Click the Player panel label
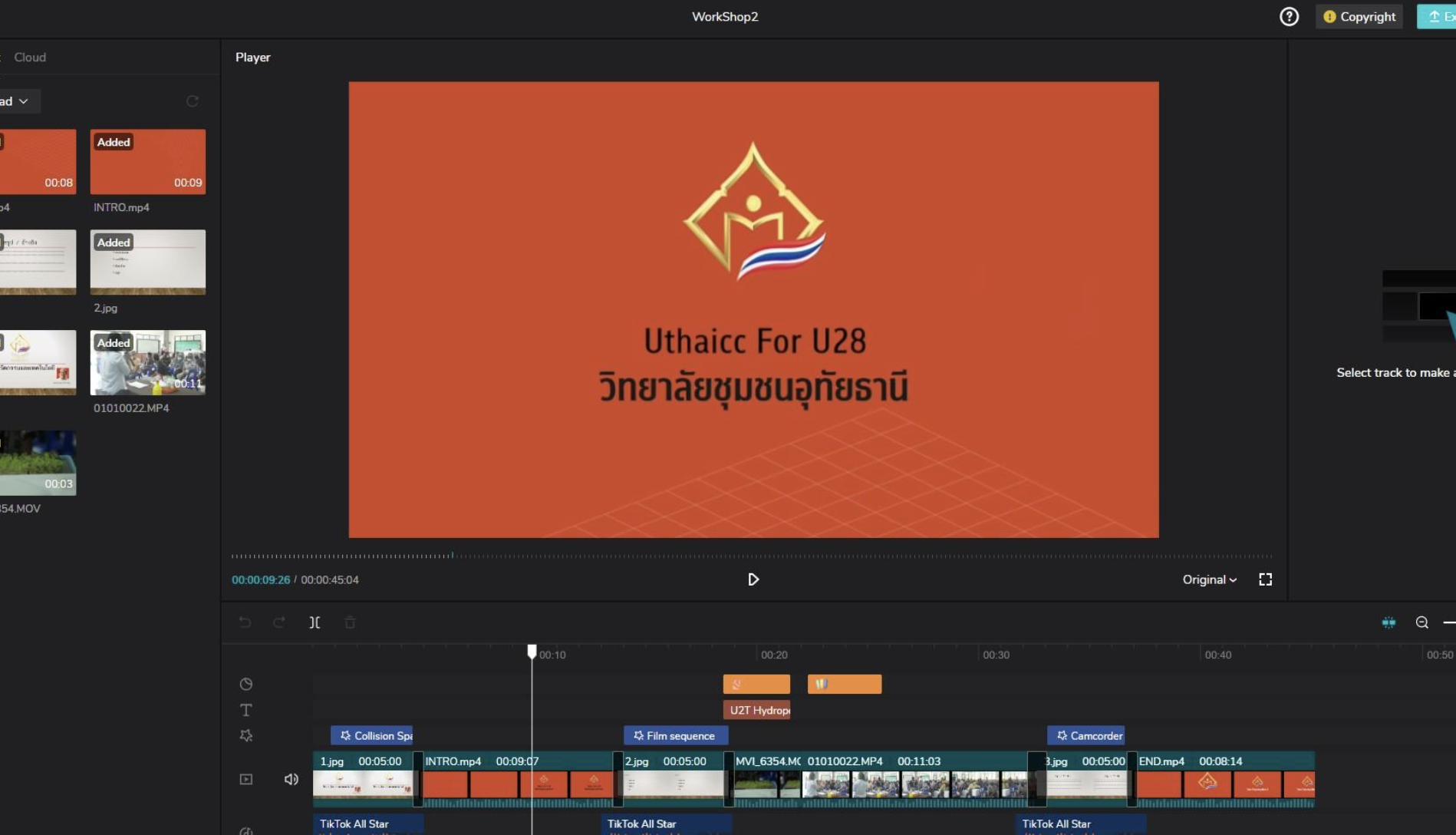Image resolution: width=1456 pixels, height=835 pixels. point(253,58)
